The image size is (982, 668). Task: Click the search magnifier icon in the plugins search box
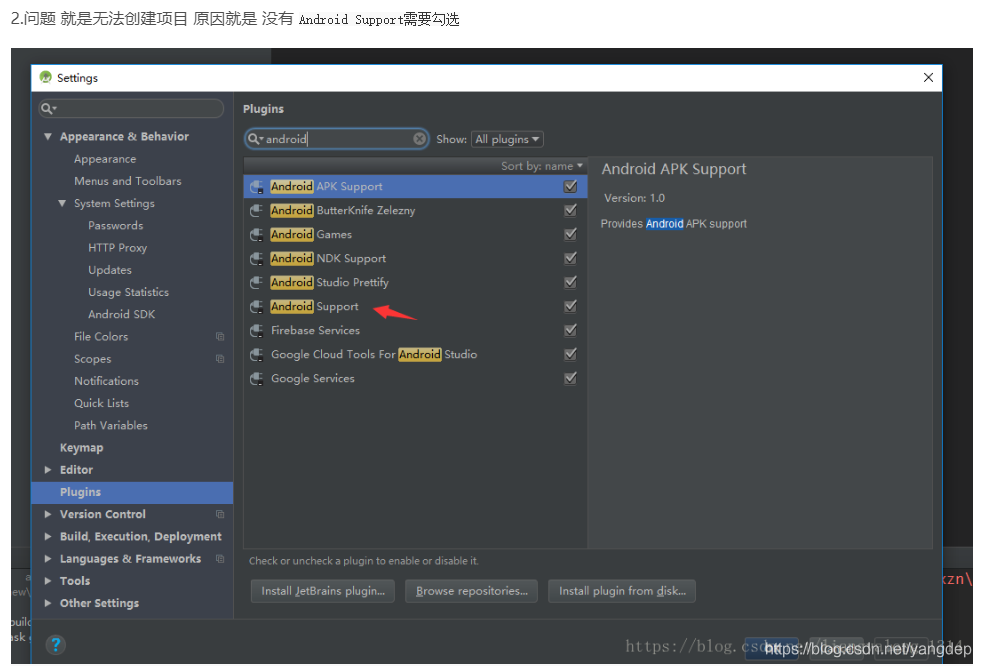point(254,139)
